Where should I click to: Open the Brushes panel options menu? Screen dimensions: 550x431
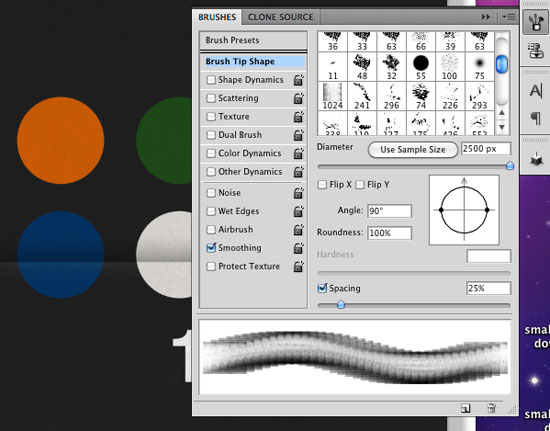click(x=509, y=17)
